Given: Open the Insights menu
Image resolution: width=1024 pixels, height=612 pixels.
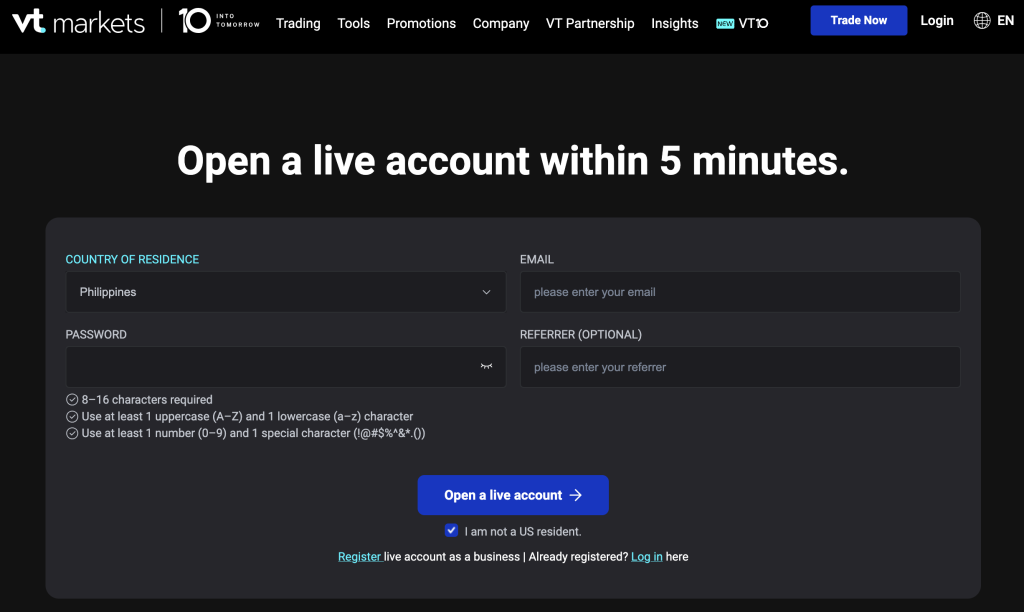Looking at the screenshot, I should pyautogui.click(x=675, y=23).
